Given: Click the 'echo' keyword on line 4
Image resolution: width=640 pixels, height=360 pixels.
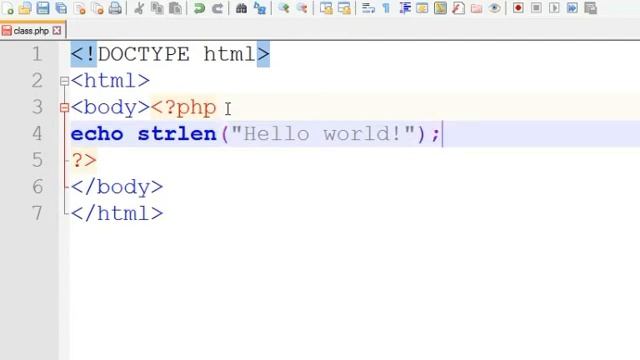Looking at the screenshot, I should click(x=97, y=134).
